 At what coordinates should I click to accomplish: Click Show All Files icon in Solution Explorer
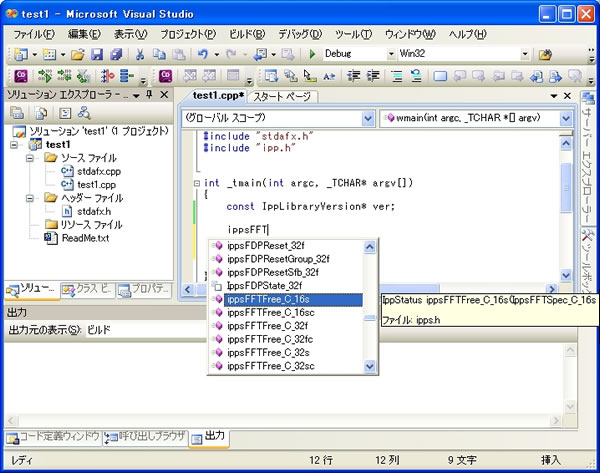(x=41, y=113)
